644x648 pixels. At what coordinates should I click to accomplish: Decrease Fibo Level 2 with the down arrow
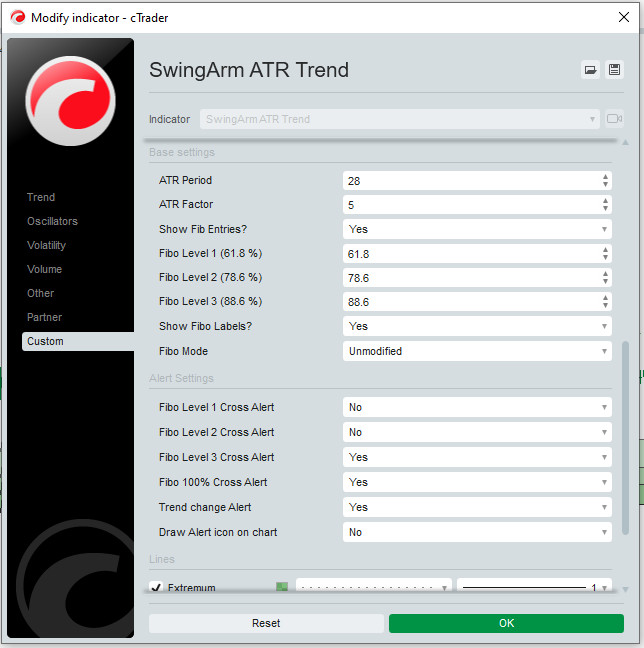[x=605, y=281]
